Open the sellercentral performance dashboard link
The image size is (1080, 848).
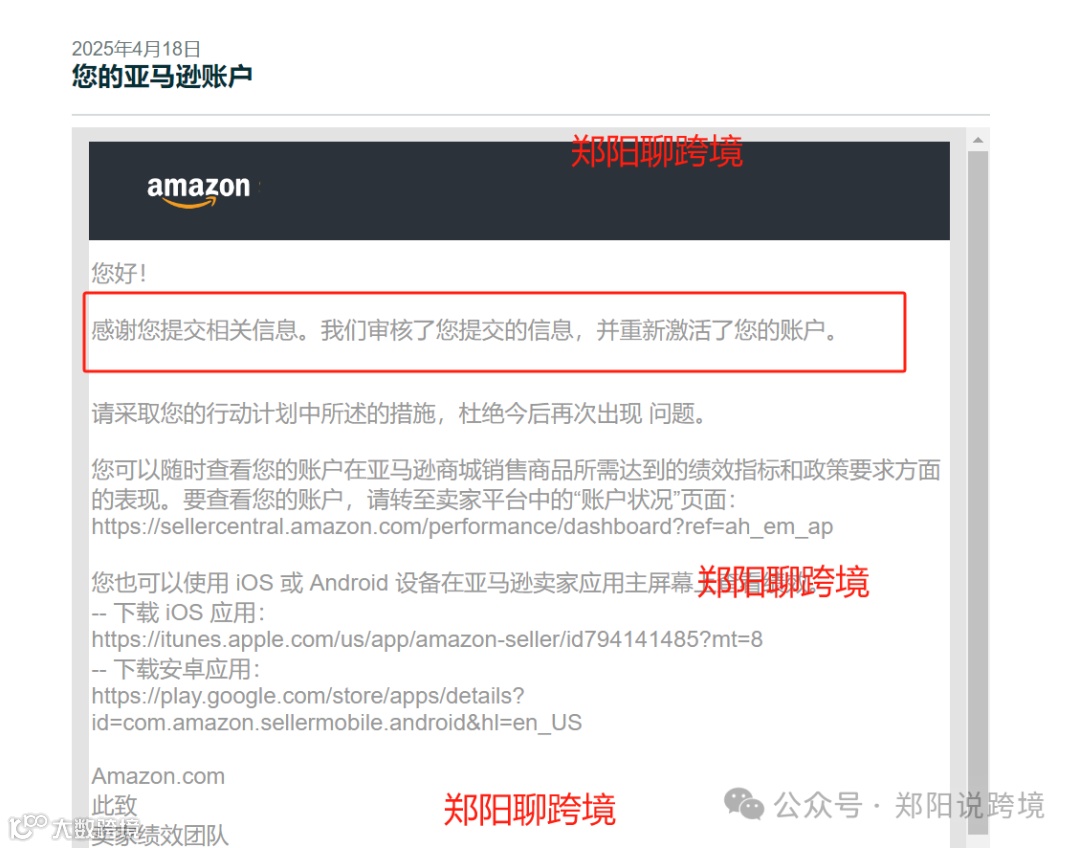[462, 527]
